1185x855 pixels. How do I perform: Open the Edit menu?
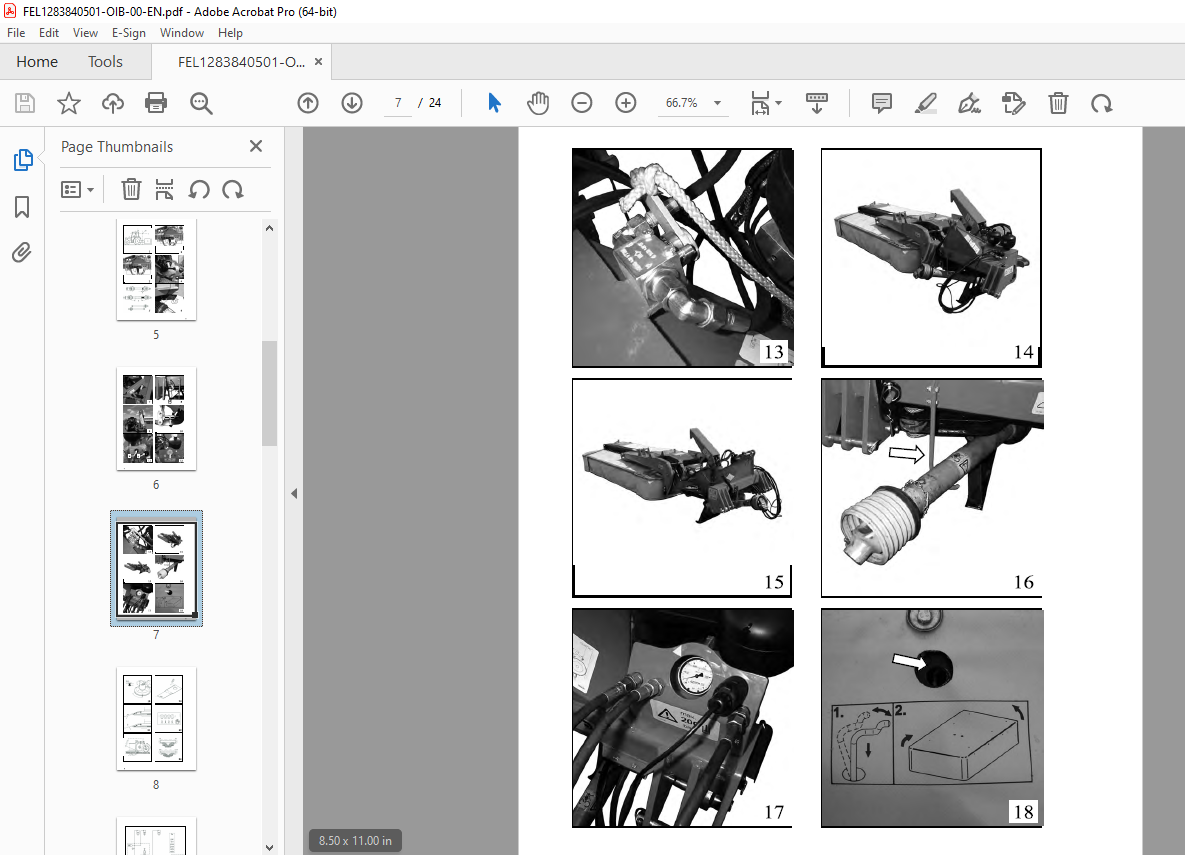[49, 33]
